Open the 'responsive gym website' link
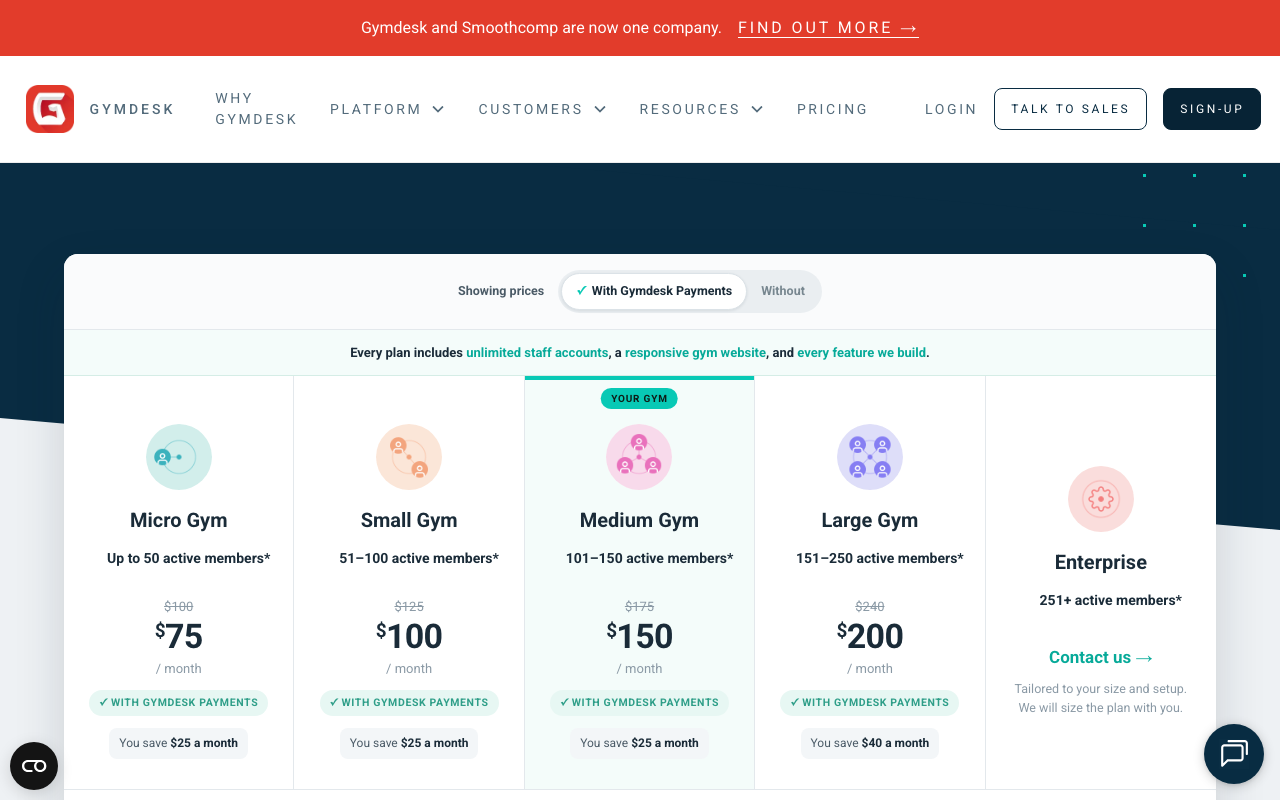Screen dimensions: 1280x800 tap(695, 353)
